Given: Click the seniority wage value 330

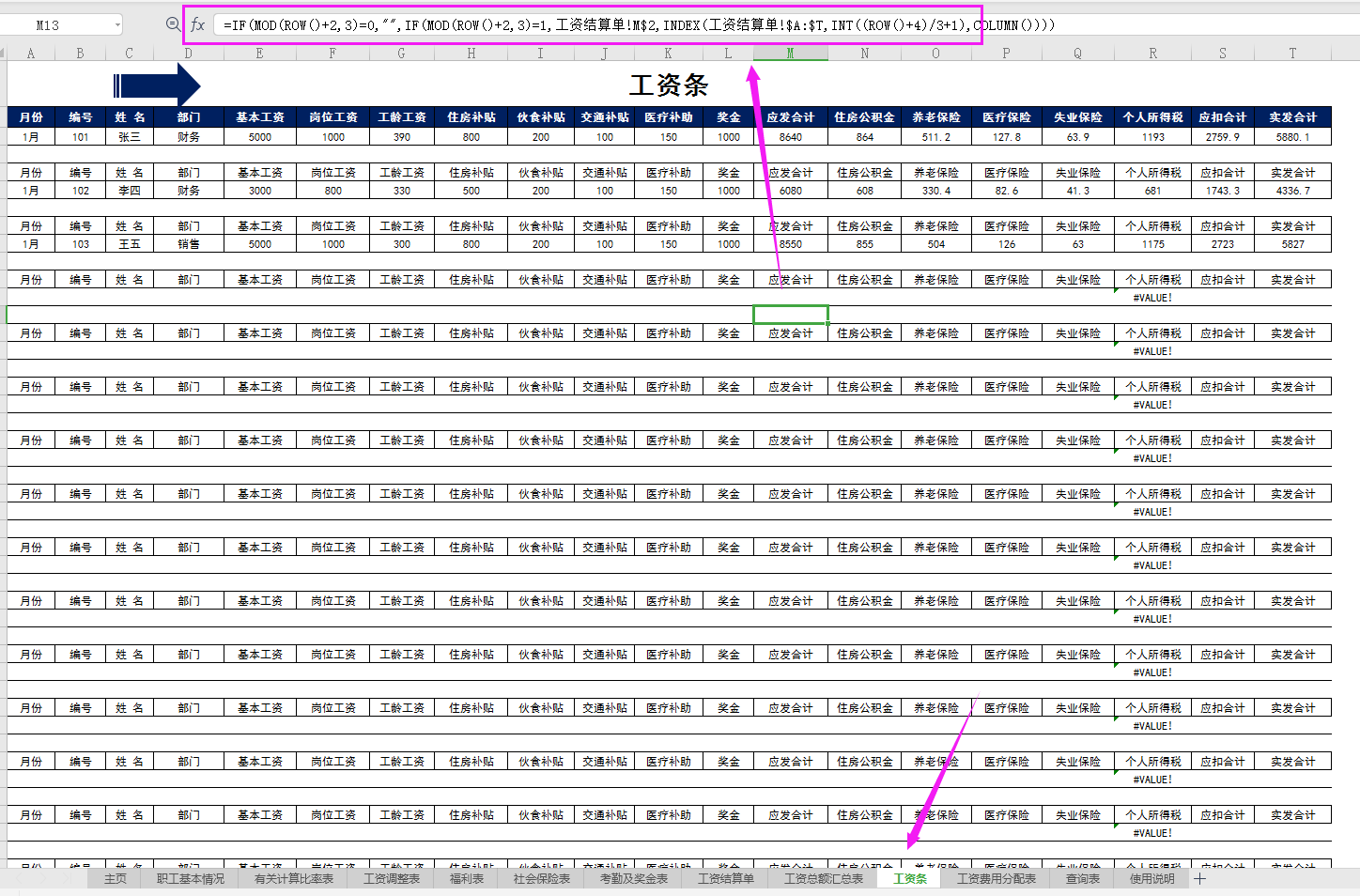Looking at the screenshot, I should pos(402,191).
